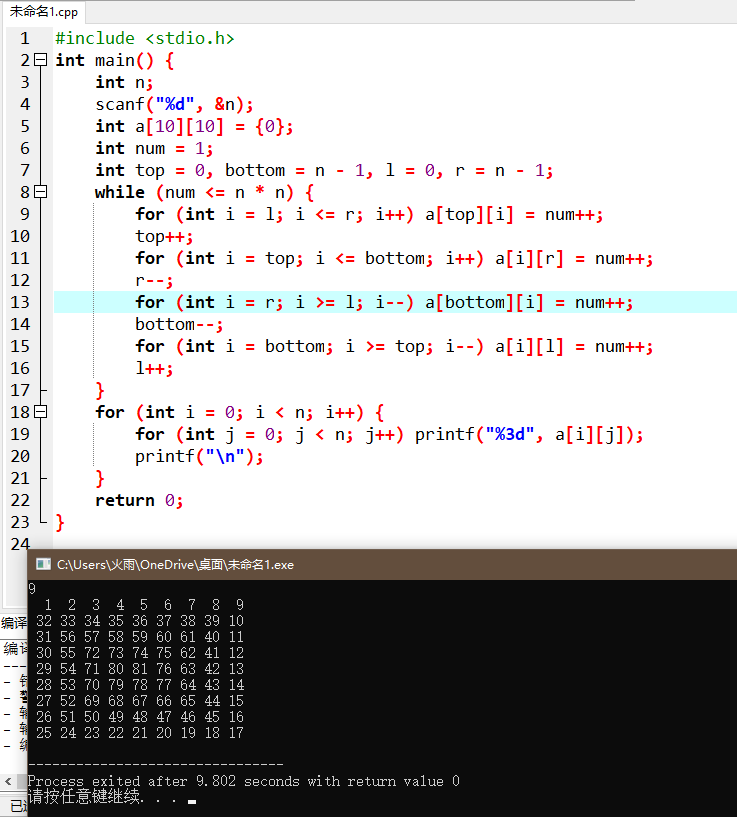
Task: Click 'printf("\n");' on line 20
Action: pyautogui.click(x=199, y=456)
